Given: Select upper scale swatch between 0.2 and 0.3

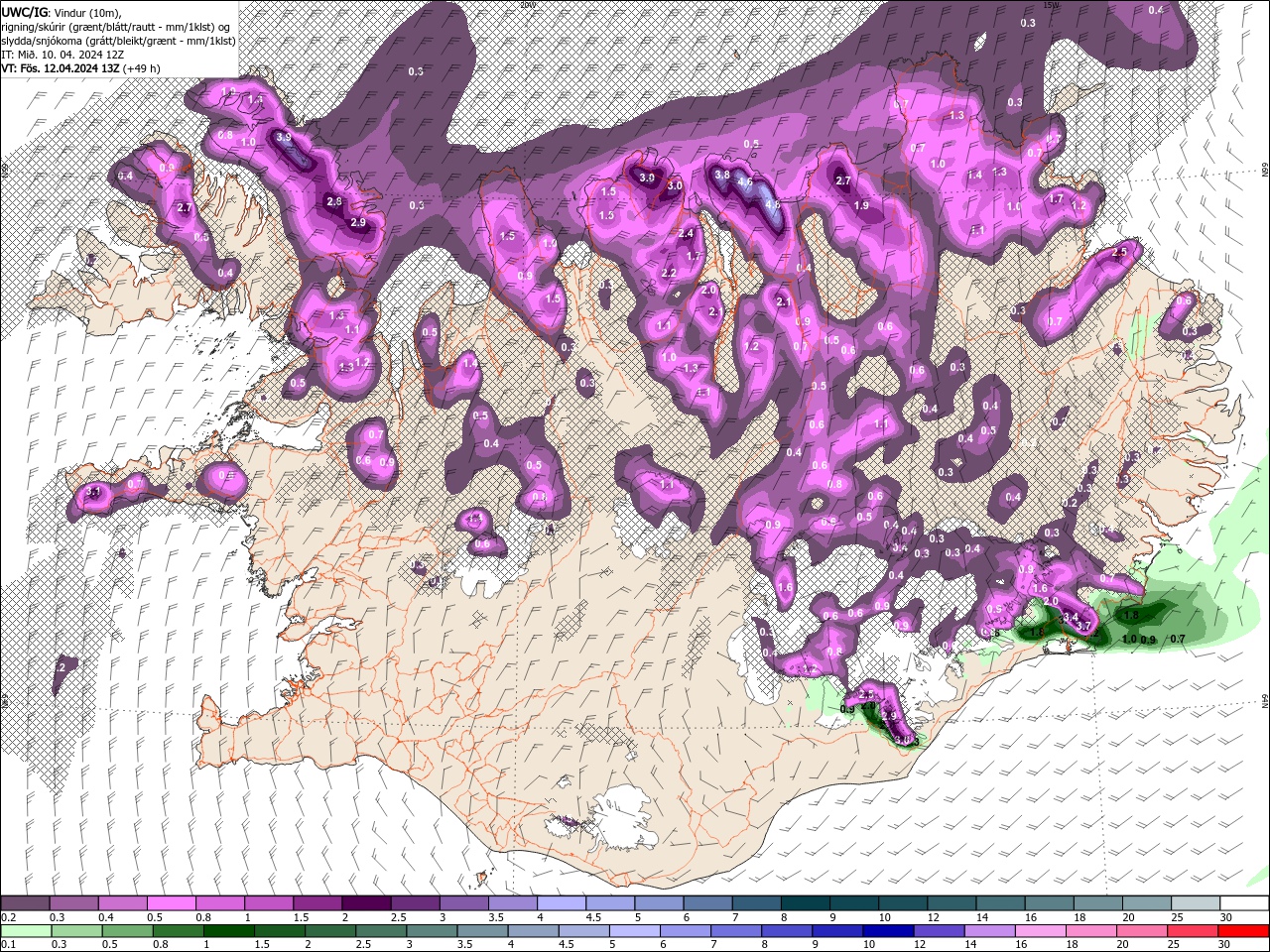Looking at the screenshot, I should 25,903.
